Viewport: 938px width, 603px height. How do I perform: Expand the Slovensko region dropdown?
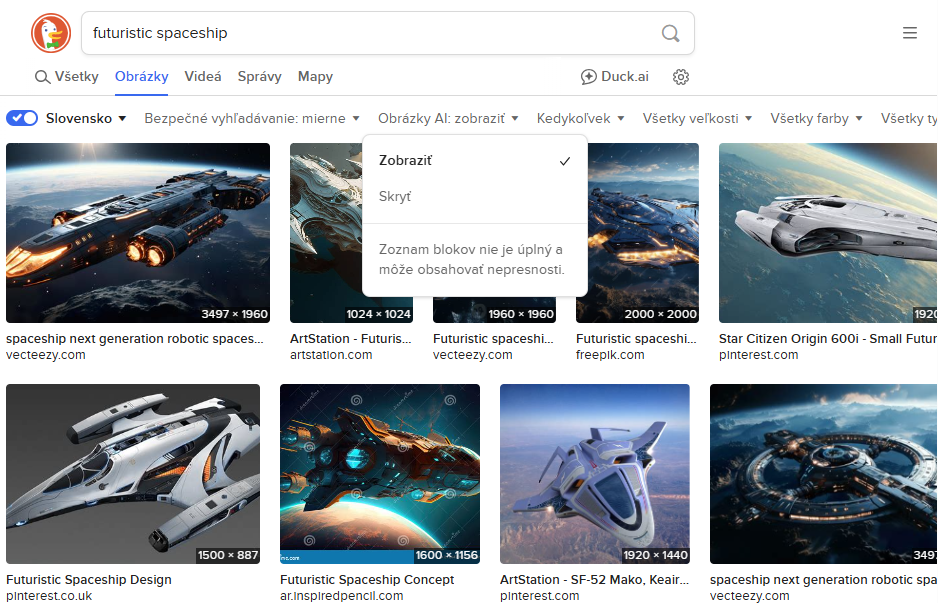[x=86, y=118]
